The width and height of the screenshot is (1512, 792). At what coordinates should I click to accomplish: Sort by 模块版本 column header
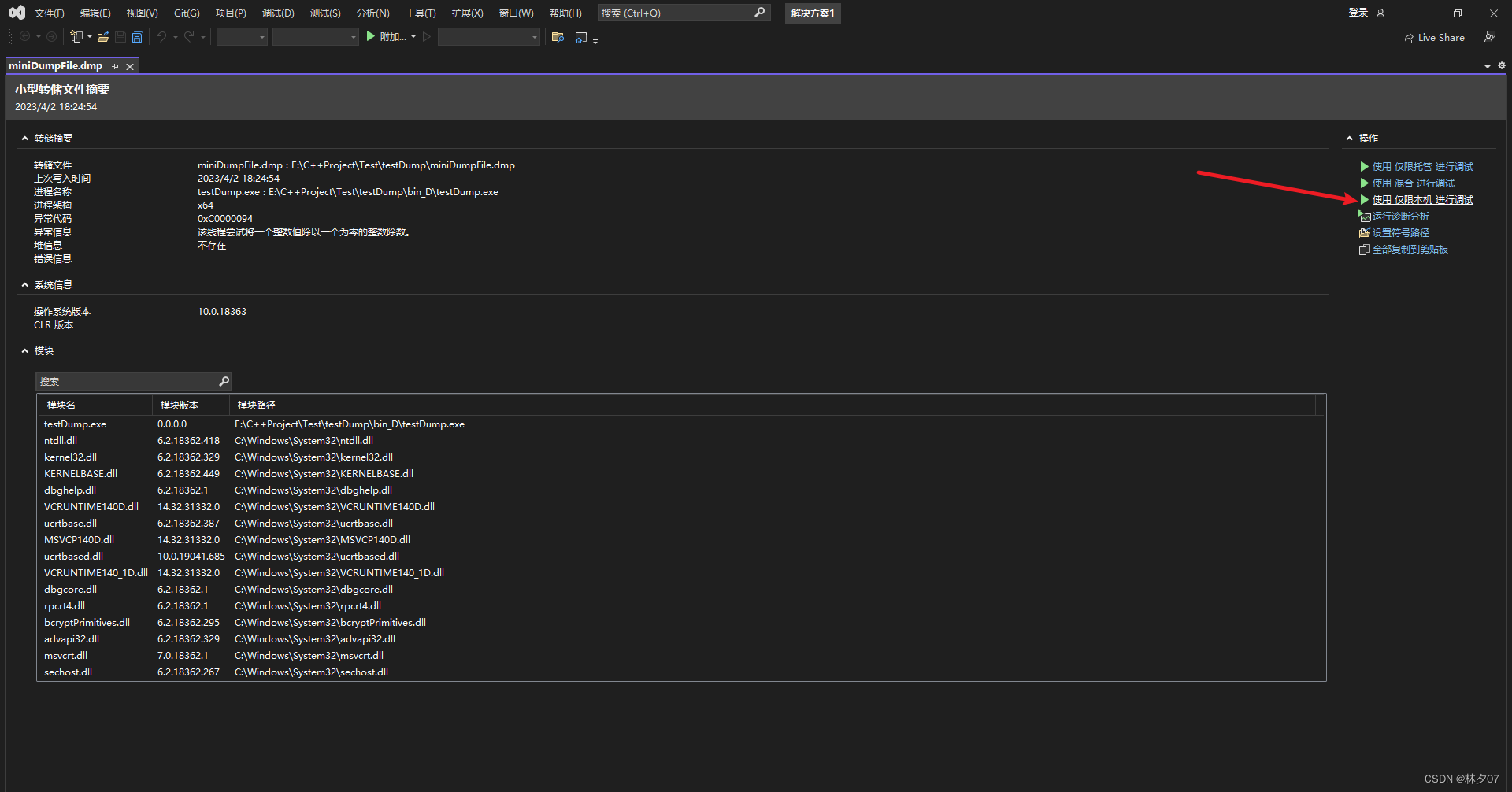point(191,405)
